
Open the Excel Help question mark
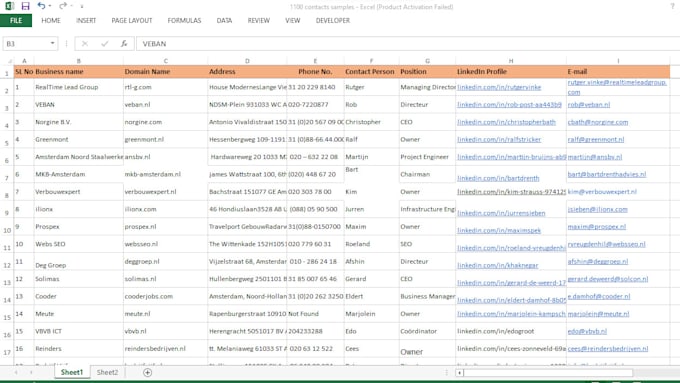[x=673, y=6]
